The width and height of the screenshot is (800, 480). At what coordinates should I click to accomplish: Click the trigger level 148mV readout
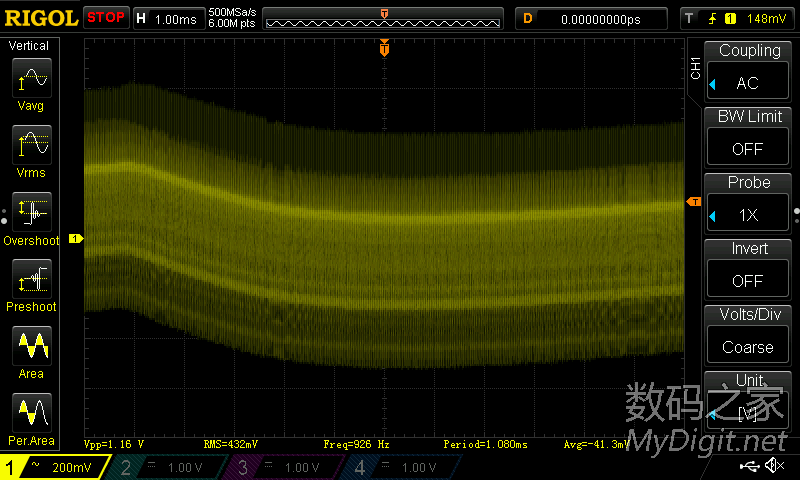click(x=766, y=19)
